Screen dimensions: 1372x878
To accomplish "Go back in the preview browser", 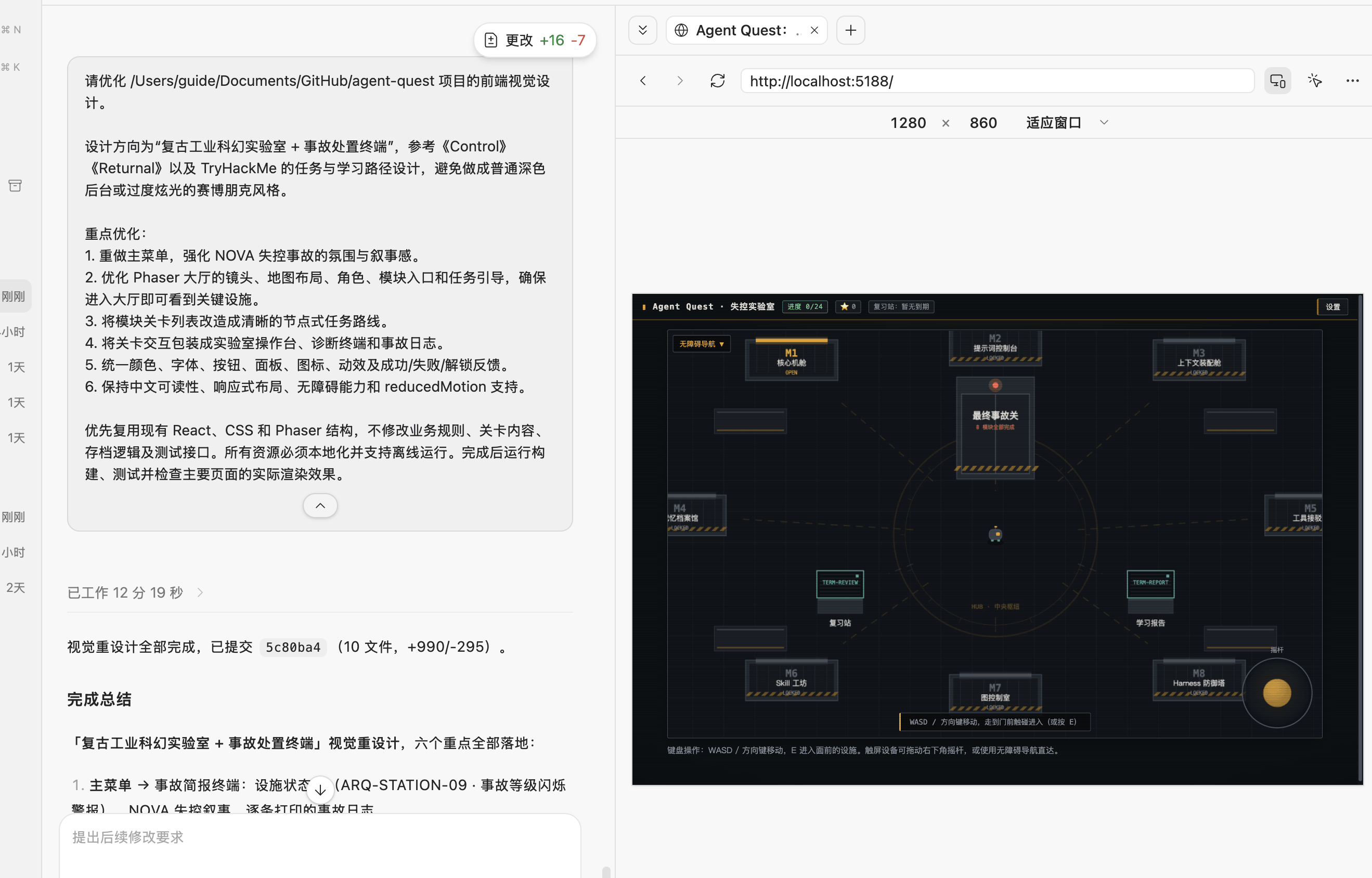I will [x=643, y=81].
